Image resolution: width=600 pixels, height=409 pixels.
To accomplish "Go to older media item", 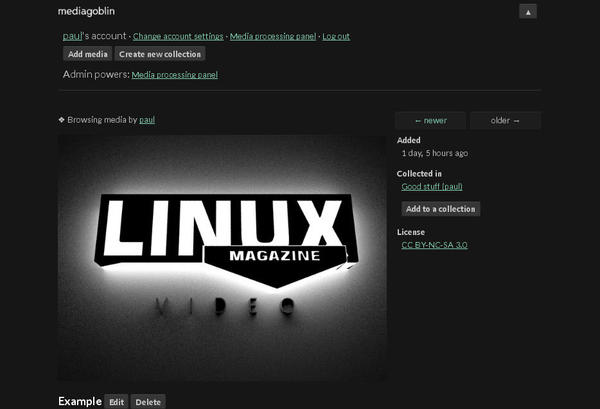I will click(x=505, y=121).
